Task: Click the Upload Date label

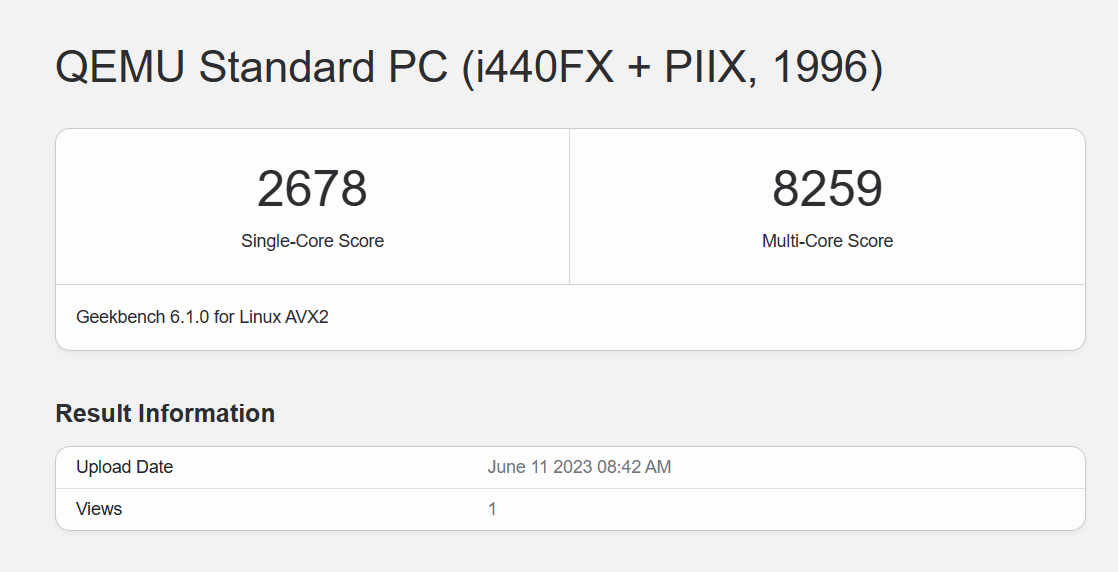Action: pos(124,467)
